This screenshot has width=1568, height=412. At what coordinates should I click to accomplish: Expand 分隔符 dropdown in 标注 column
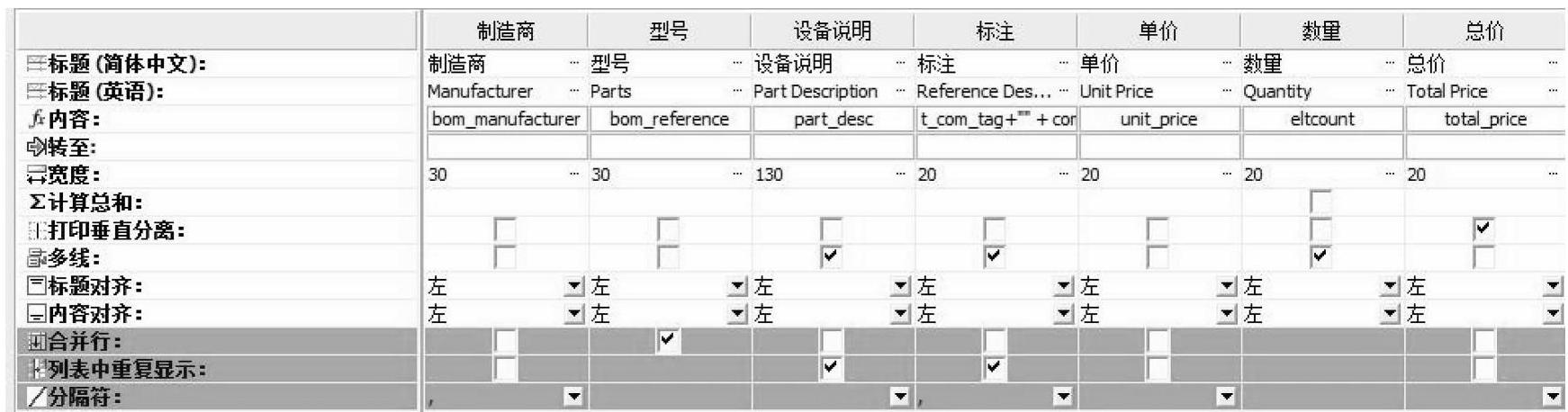click(x=1063, y=397)
